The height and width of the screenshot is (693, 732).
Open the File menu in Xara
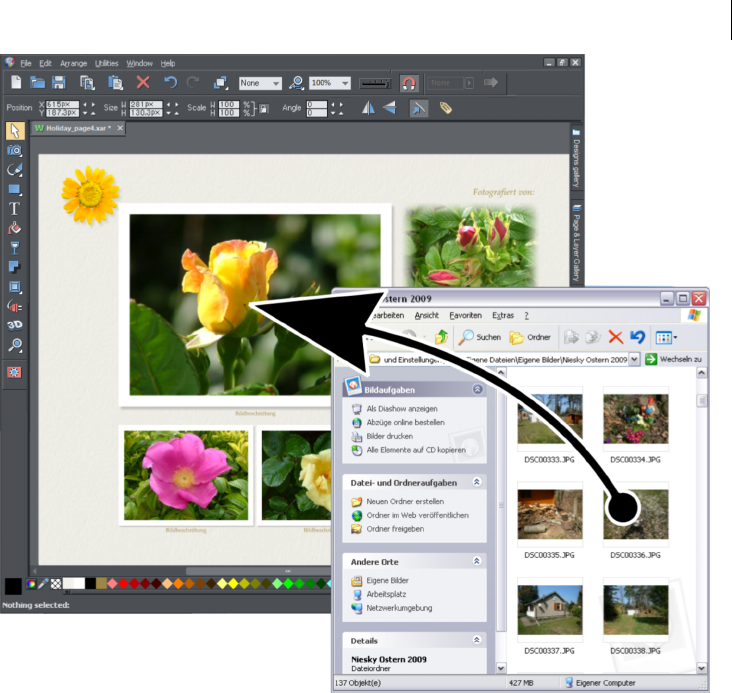(x=26, y=64)
